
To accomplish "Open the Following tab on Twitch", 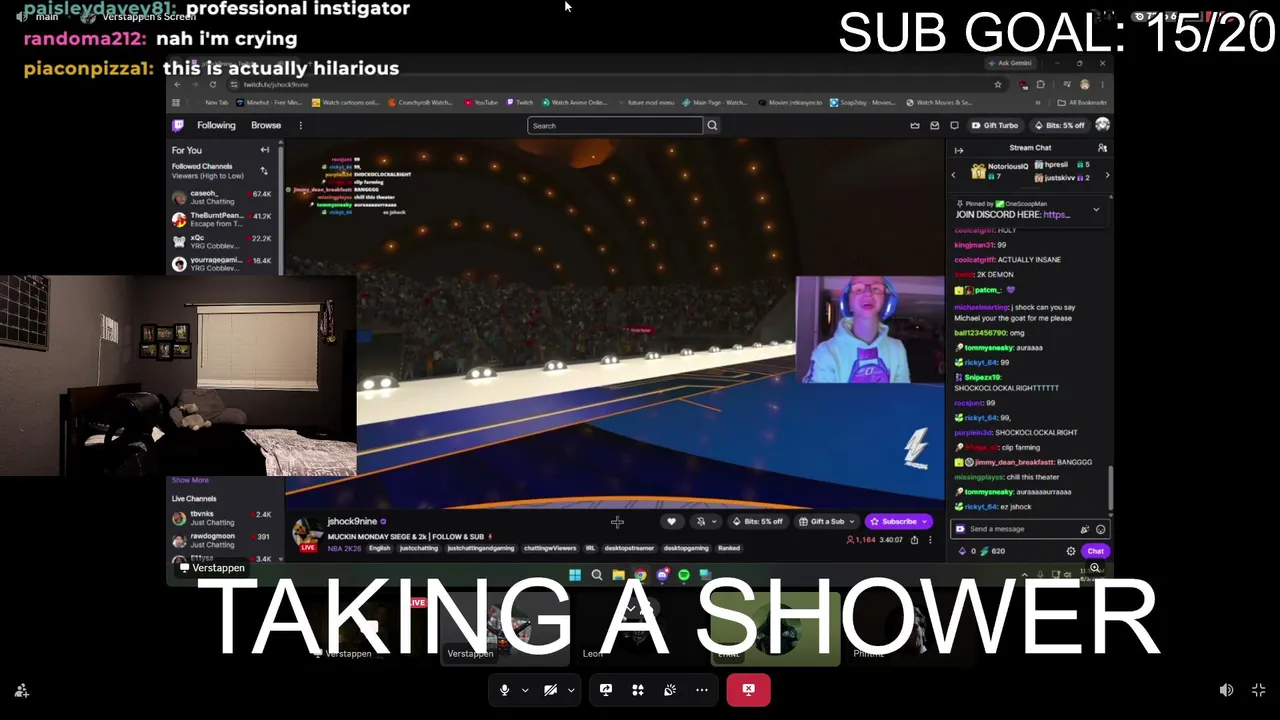I will (x=216, y=125).
